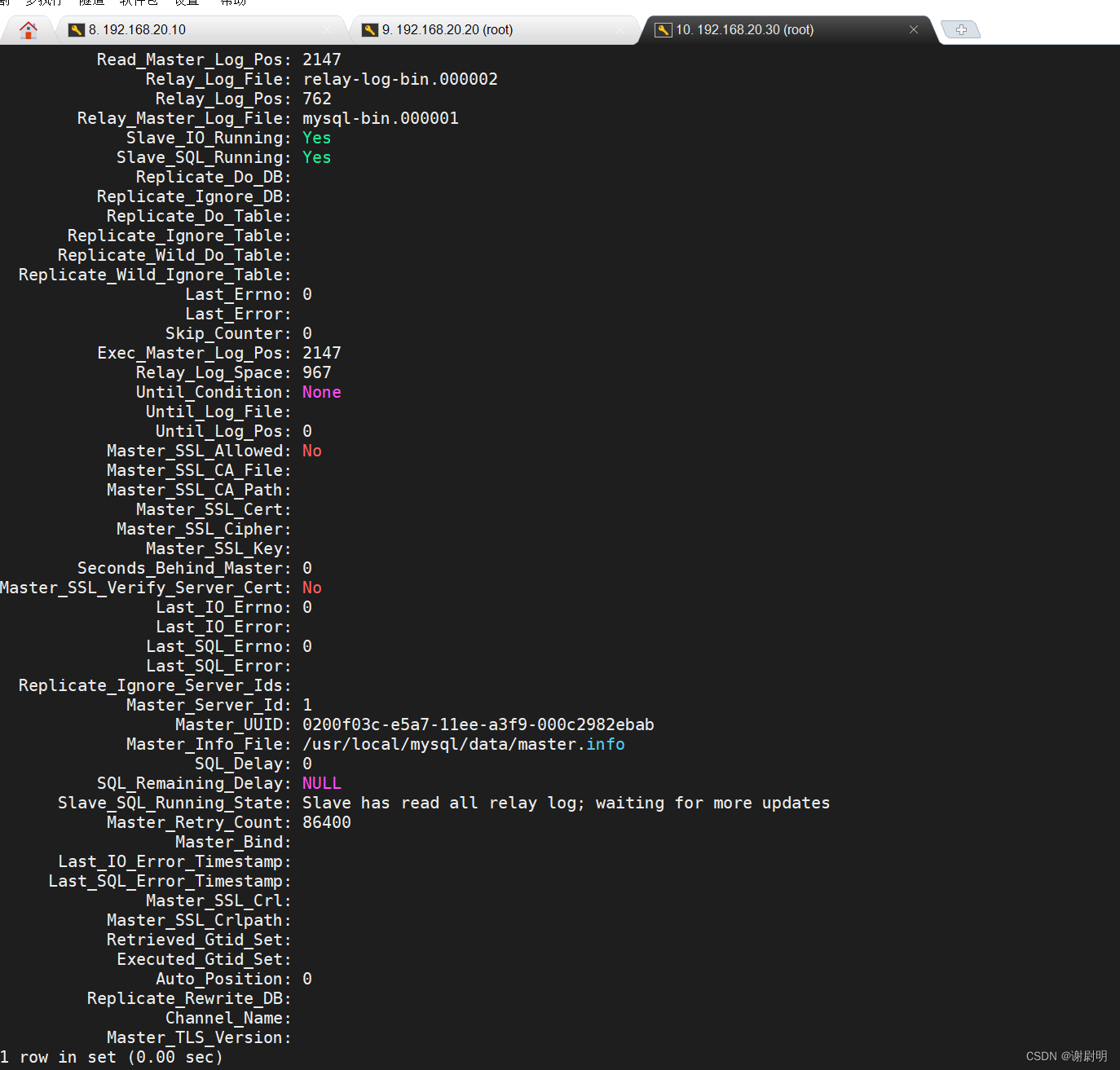Click the Last_Errno label
The height and width of the screenshot is (1070, 1120).
[238, 294]
